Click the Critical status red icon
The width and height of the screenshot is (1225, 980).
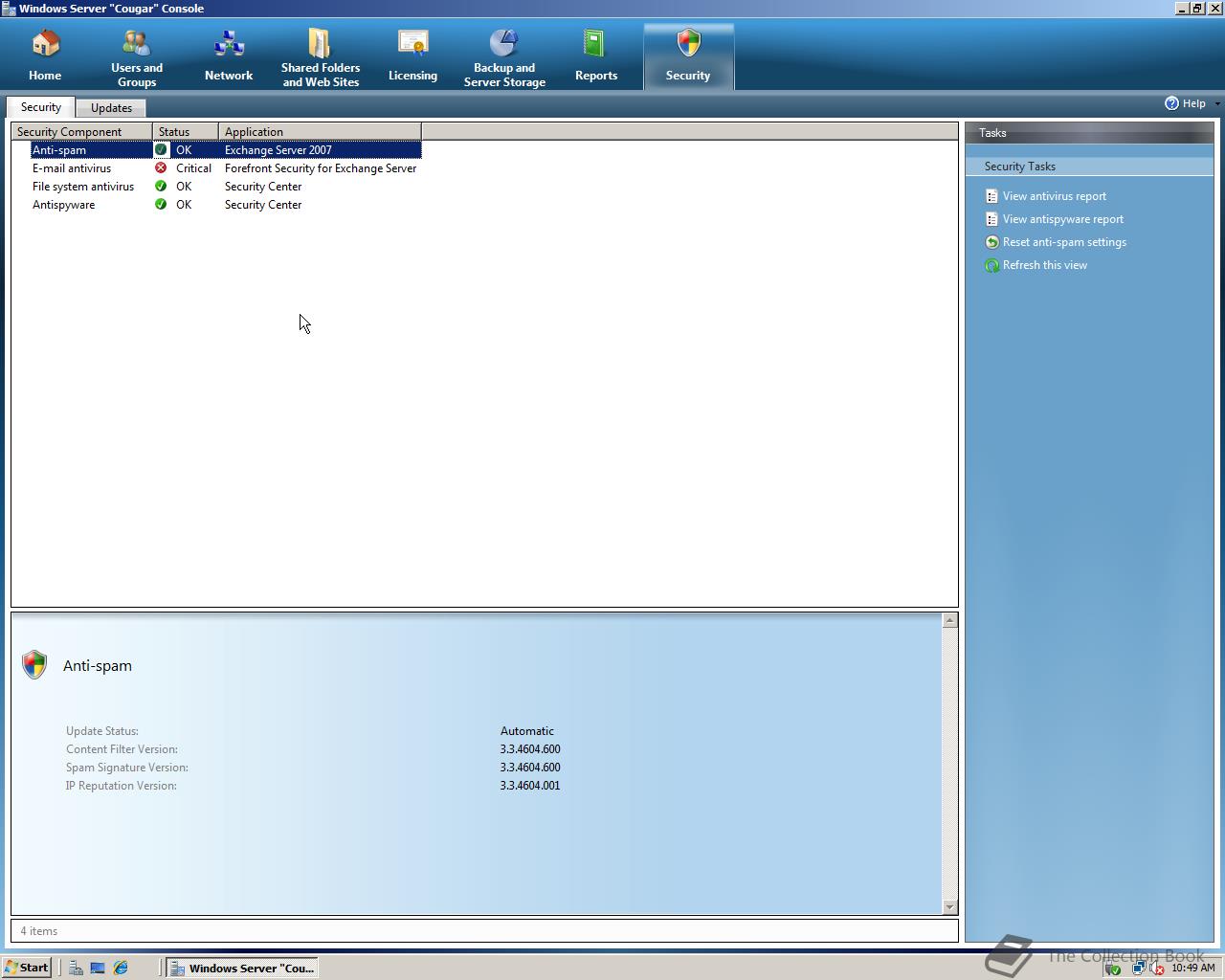point(161,167)
